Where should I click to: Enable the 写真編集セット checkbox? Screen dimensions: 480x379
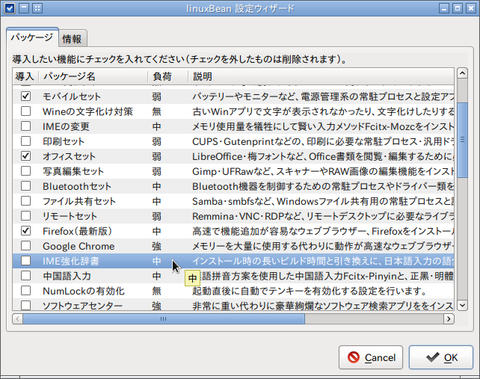26,171
